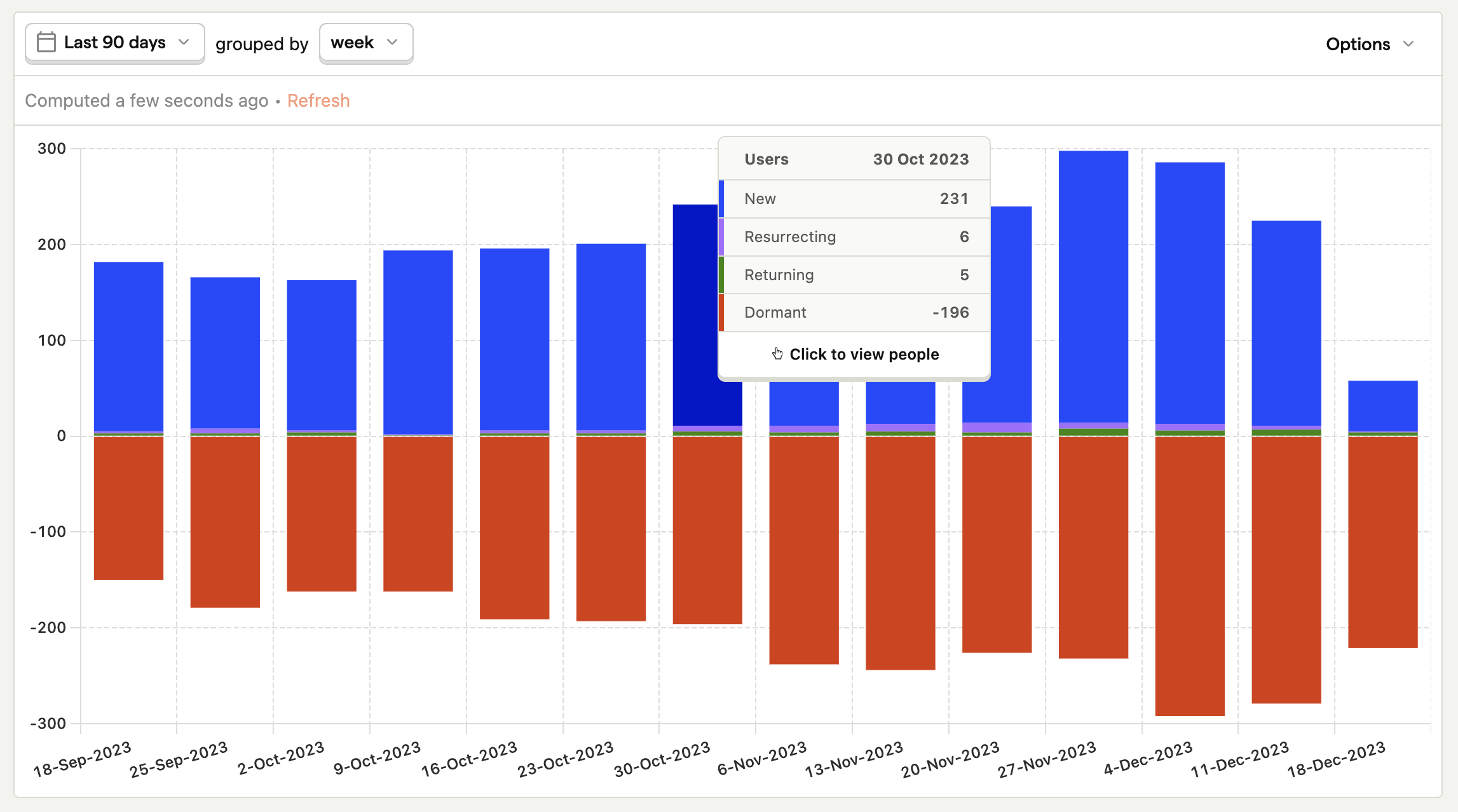Click the green Returning color swatch in tooltip
This screenshot has height=812, width=1458.
click(x=721, y=275)
